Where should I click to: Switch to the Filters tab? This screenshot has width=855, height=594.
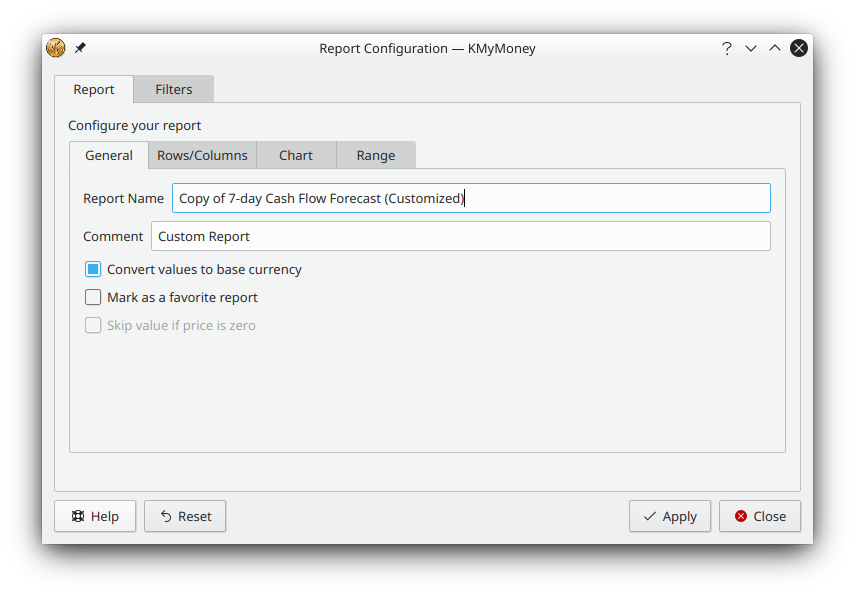[x=173, y=89]
